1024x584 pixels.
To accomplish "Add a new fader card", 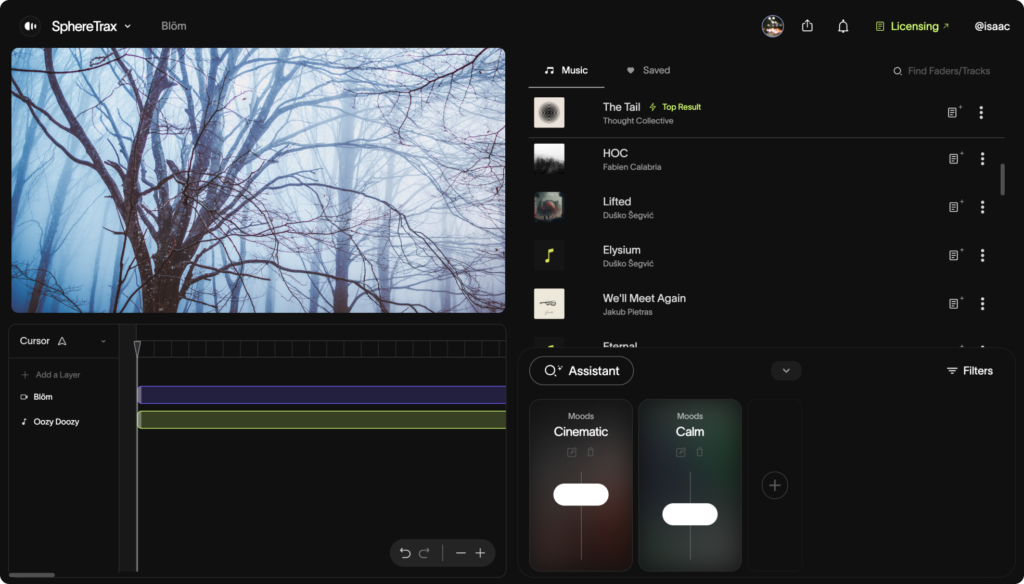I will click(x=775, y=485).
